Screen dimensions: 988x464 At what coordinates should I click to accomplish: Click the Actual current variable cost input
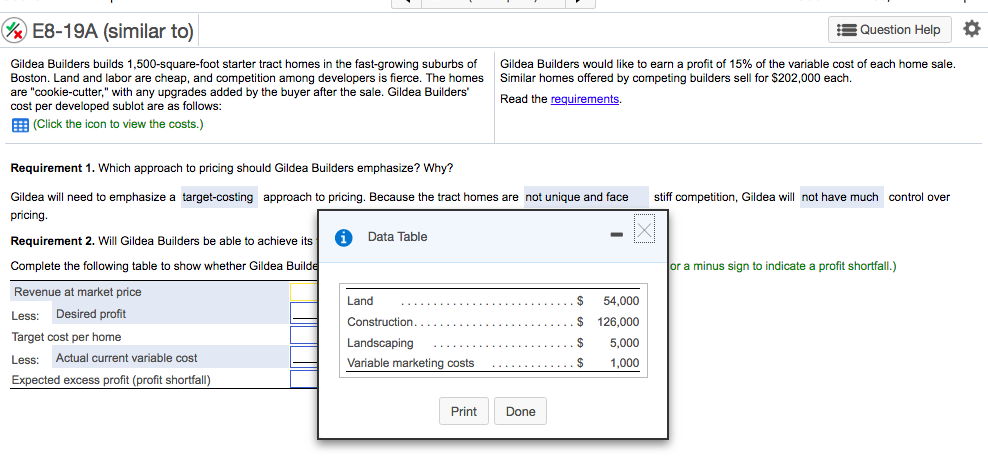tap(304, 357)
